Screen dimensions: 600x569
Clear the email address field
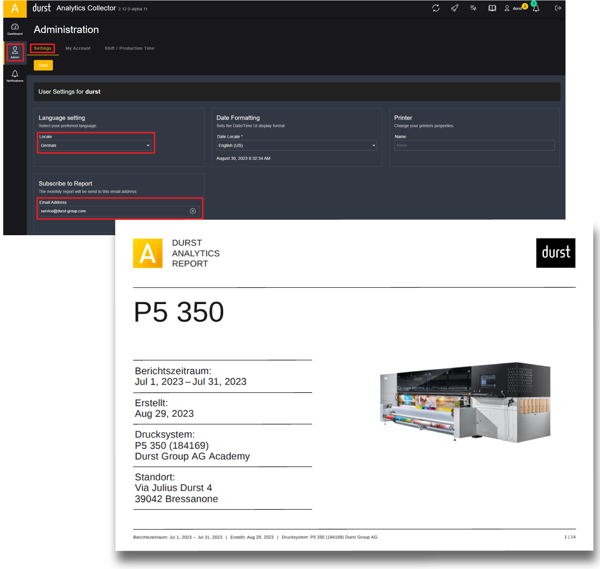(x=193, y=211)
